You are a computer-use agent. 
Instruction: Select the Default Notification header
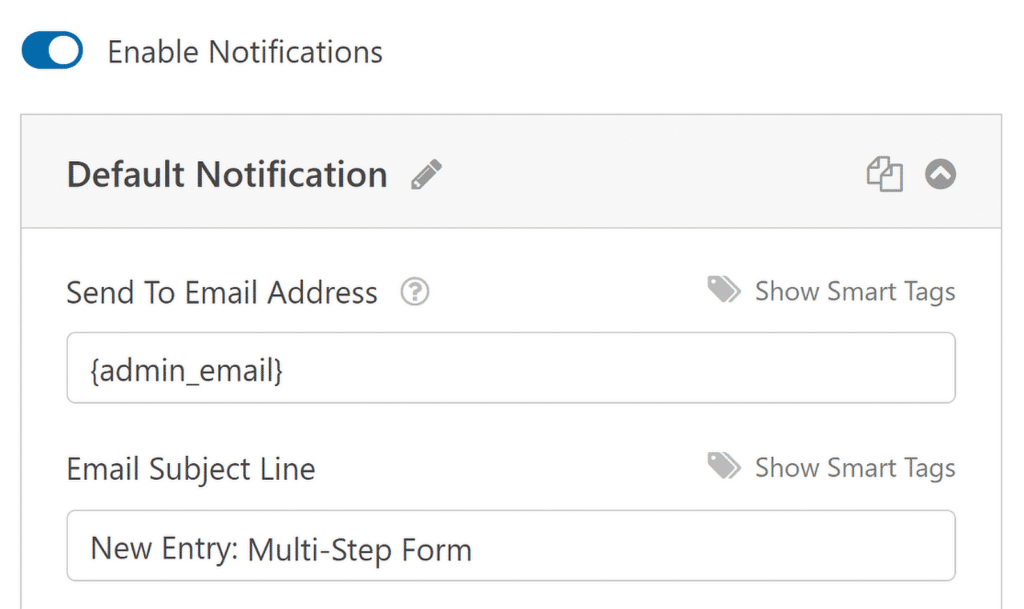pos(226,173)
